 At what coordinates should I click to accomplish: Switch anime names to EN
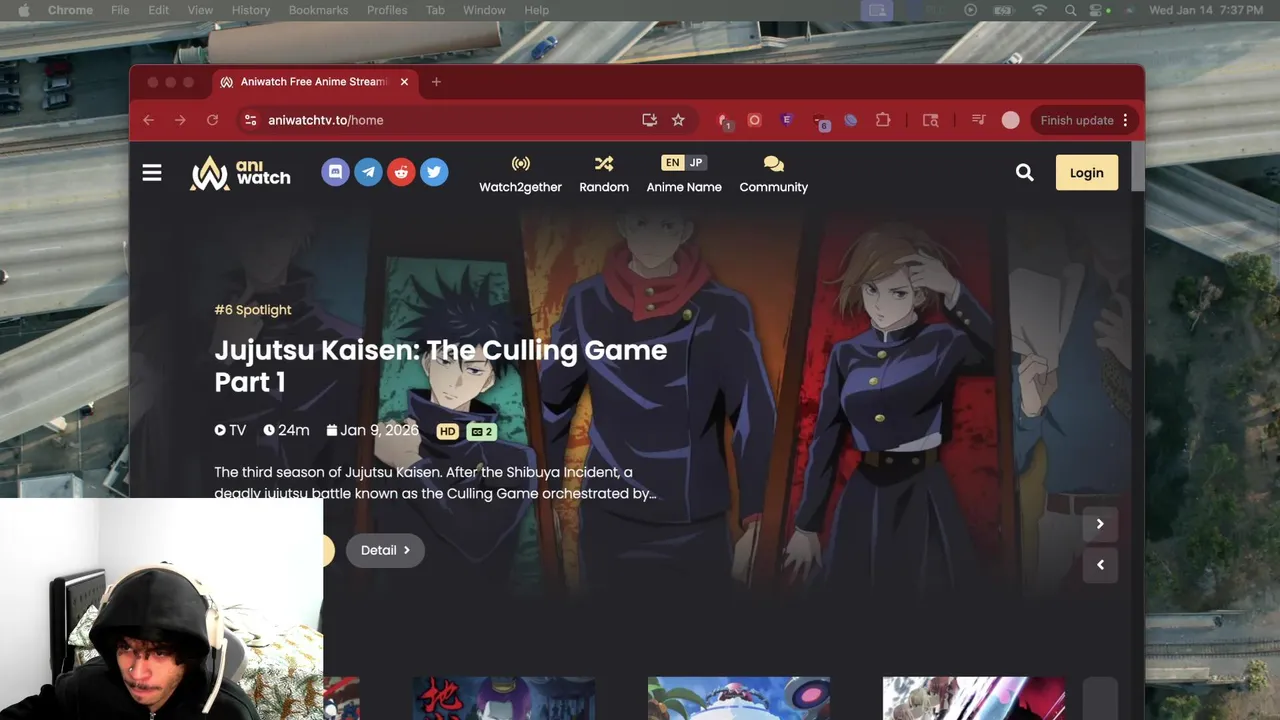(672, 162)
